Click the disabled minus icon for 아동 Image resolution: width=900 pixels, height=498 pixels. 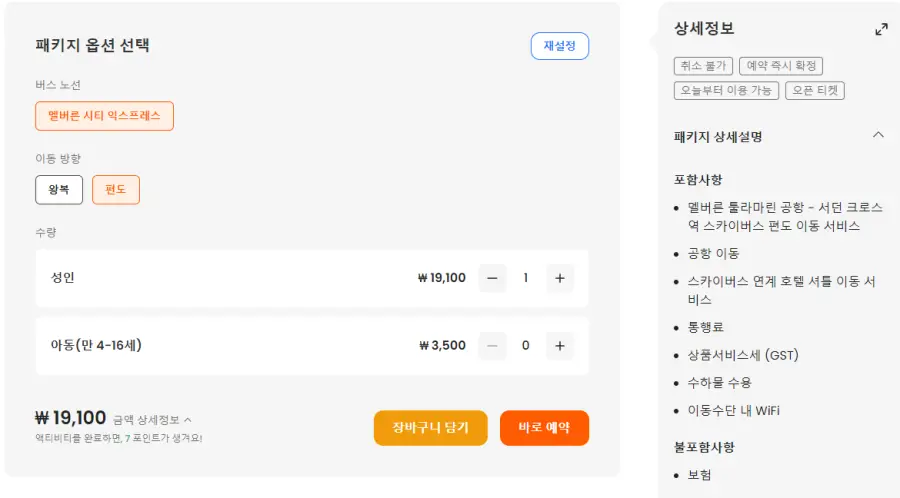click(x=492, y=346)
